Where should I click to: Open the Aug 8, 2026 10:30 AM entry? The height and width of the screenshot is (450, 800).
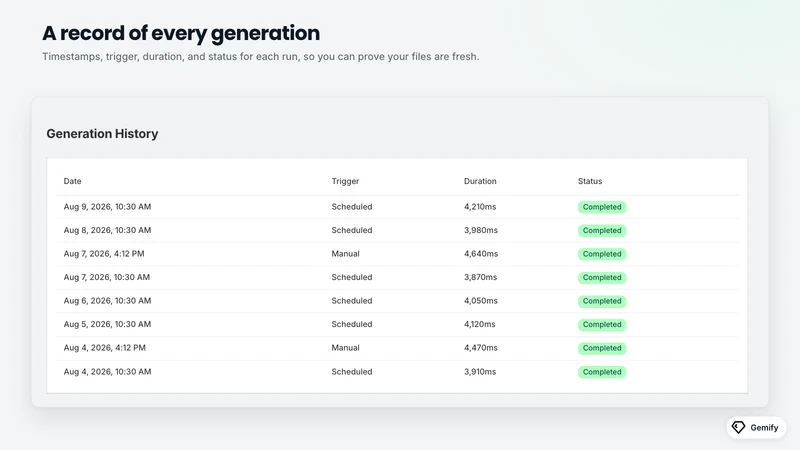pos(397,230)
